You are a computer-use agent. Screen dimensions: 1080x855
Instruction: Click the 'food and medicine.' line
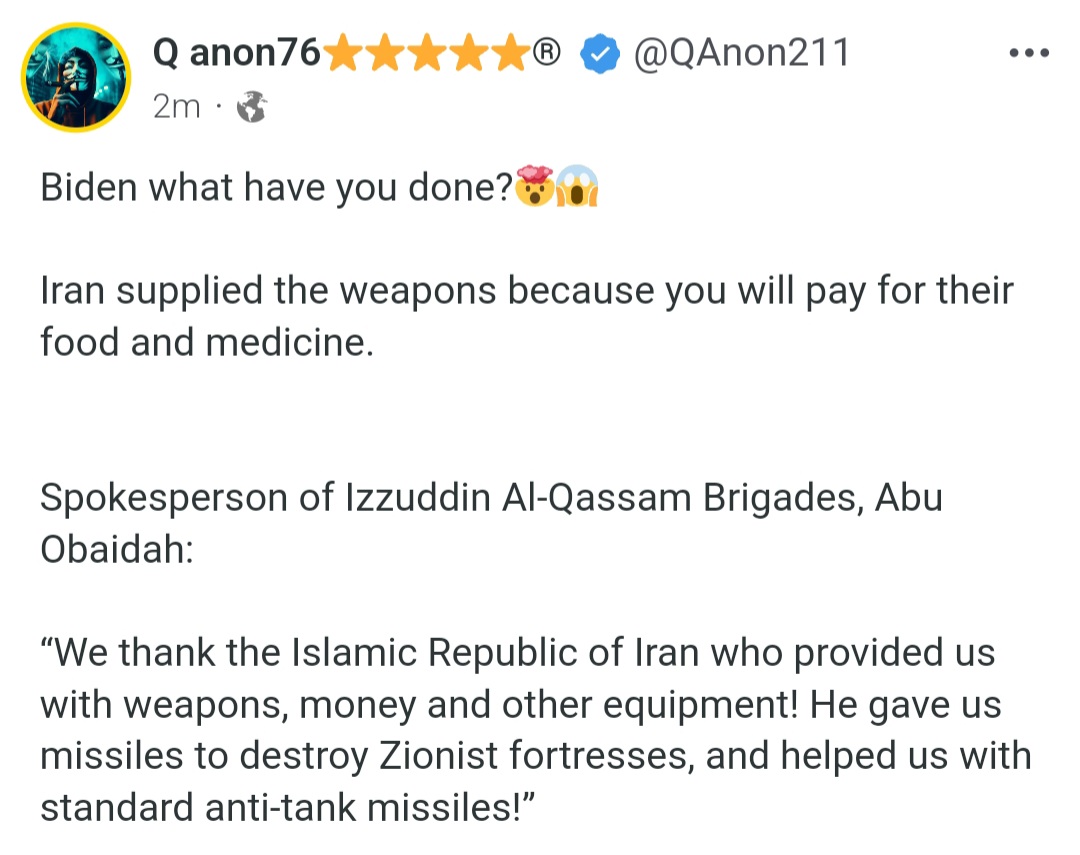207,342
